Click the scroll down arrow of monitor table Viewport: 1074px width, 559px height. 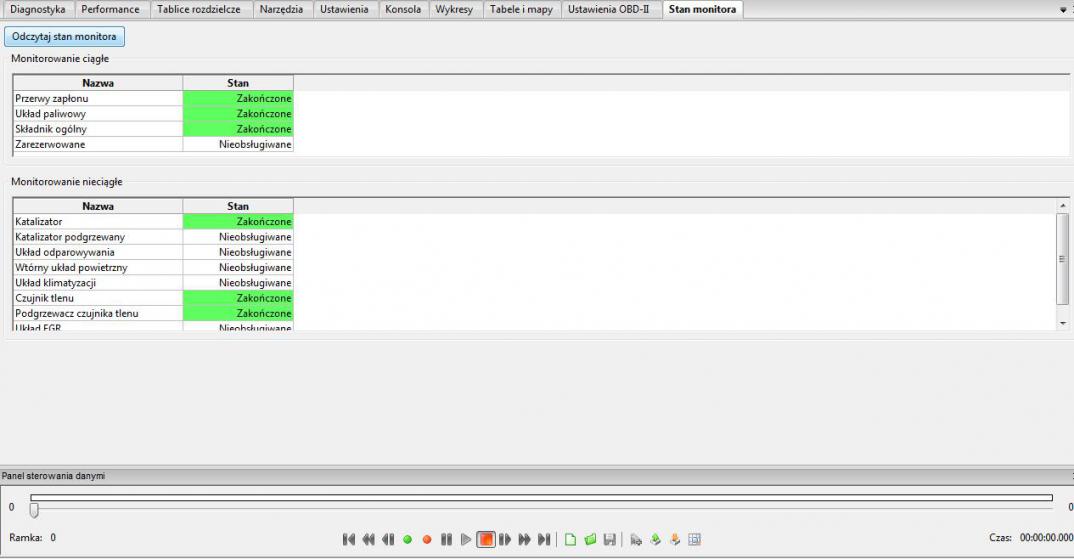coord(1062,323)
